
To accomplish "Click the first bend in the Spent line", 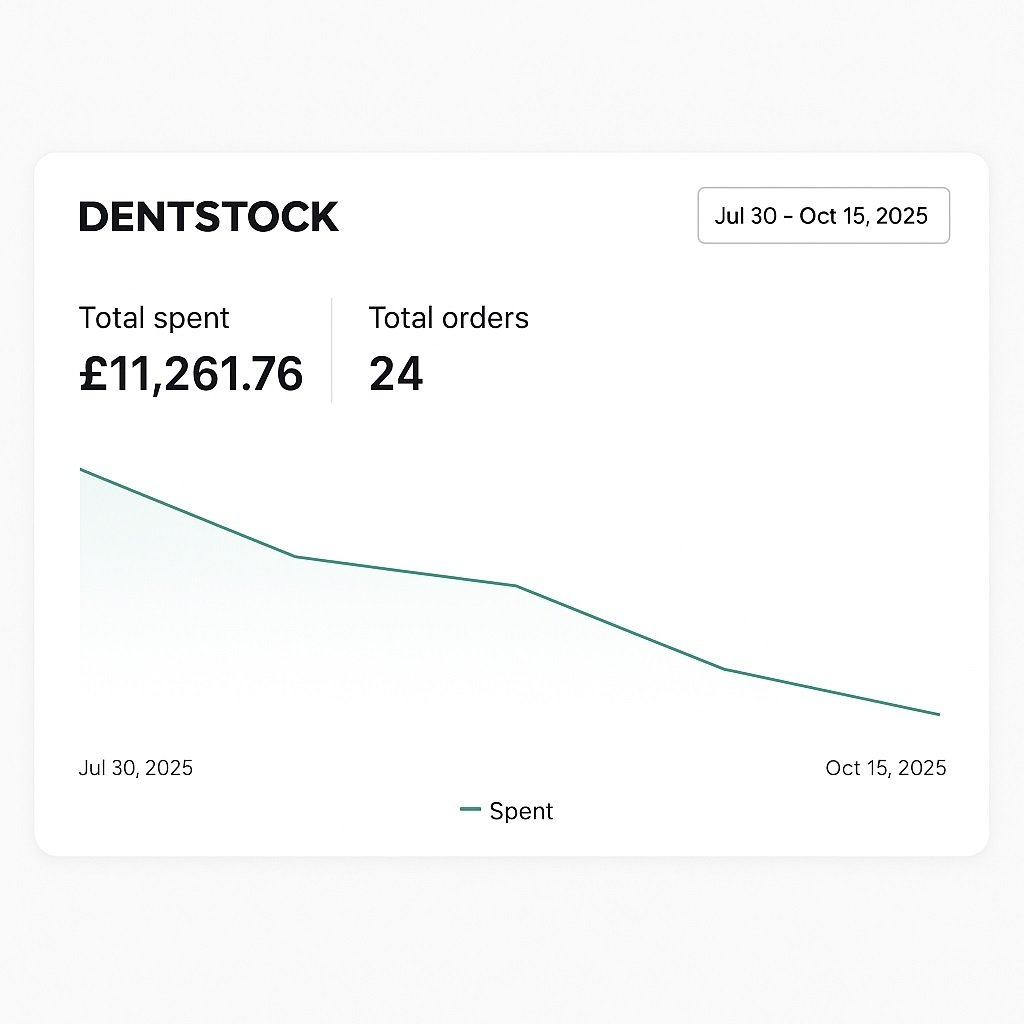I will (x=296, y=556).
